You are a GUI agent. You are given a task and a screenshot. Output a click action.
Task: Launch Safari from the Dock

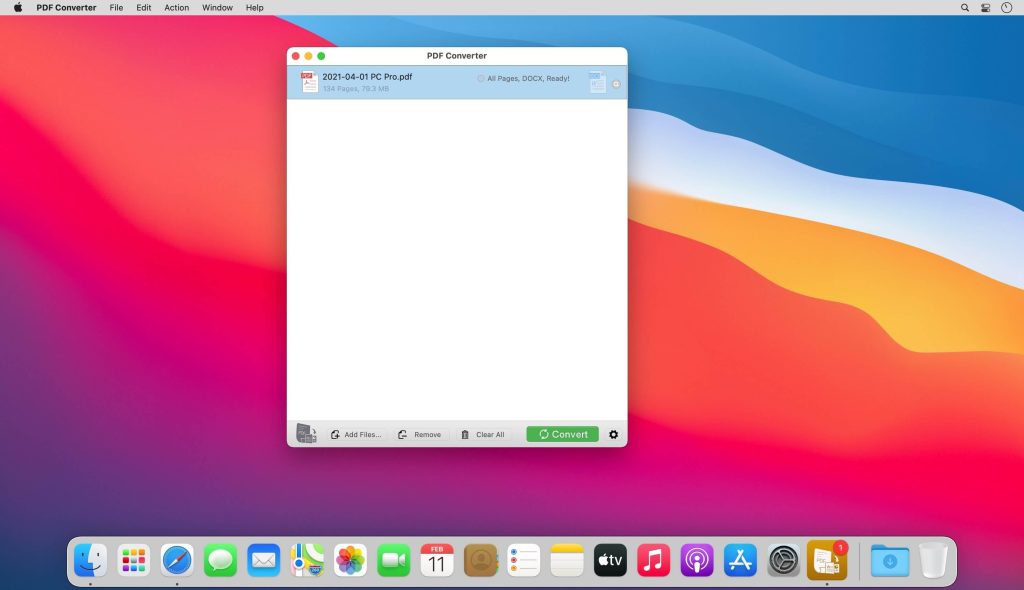[x=177, y=560]
